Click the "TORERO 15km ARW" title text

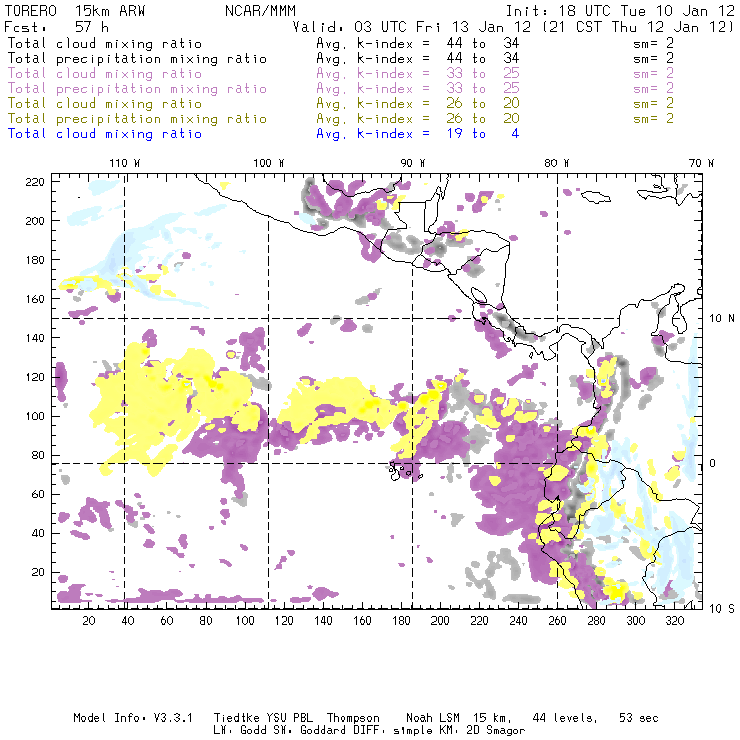[x=75, y=11]
